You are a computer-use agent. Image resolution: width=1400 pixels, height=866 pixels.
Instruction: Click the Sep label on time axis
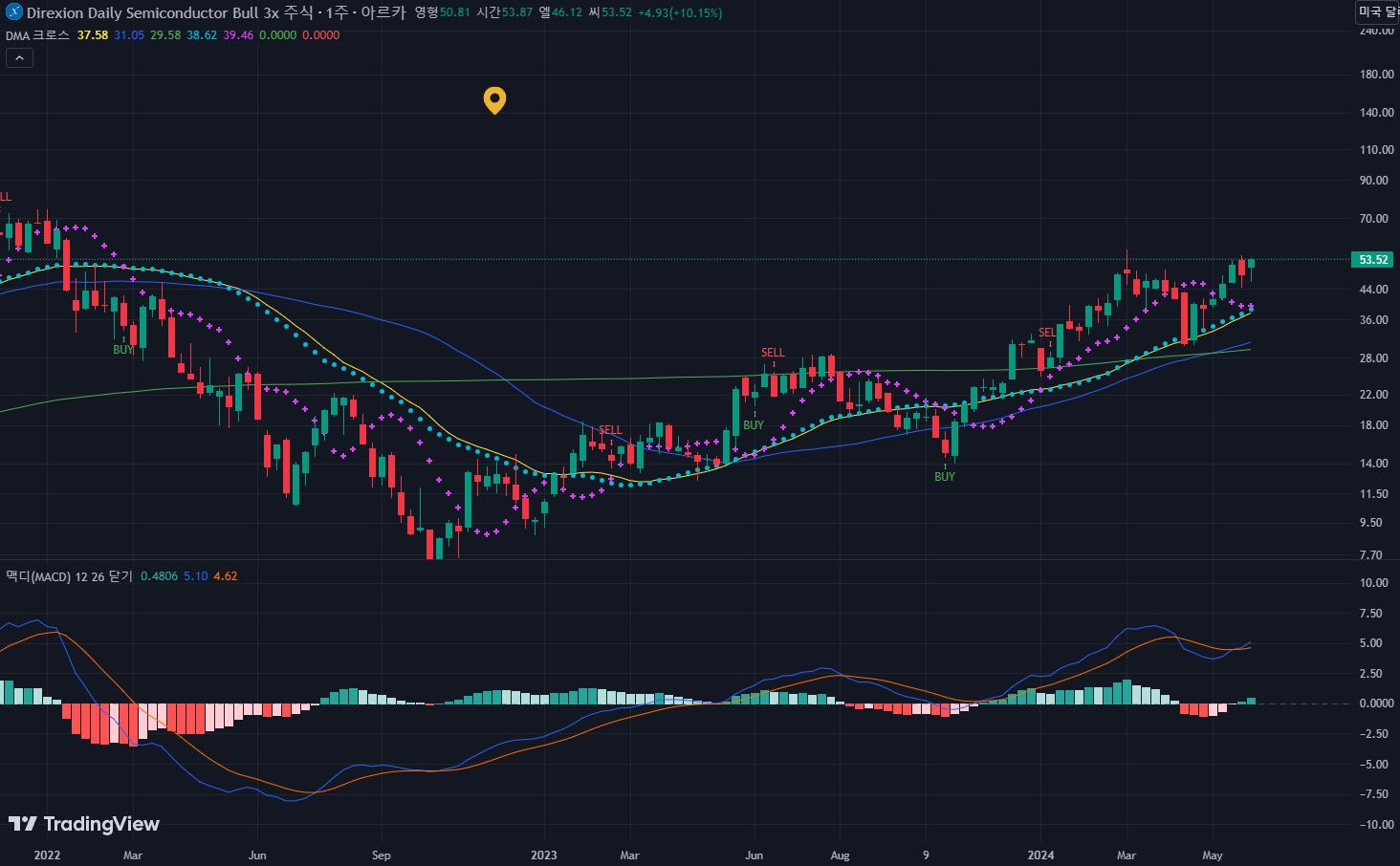(x=381, y=855)
